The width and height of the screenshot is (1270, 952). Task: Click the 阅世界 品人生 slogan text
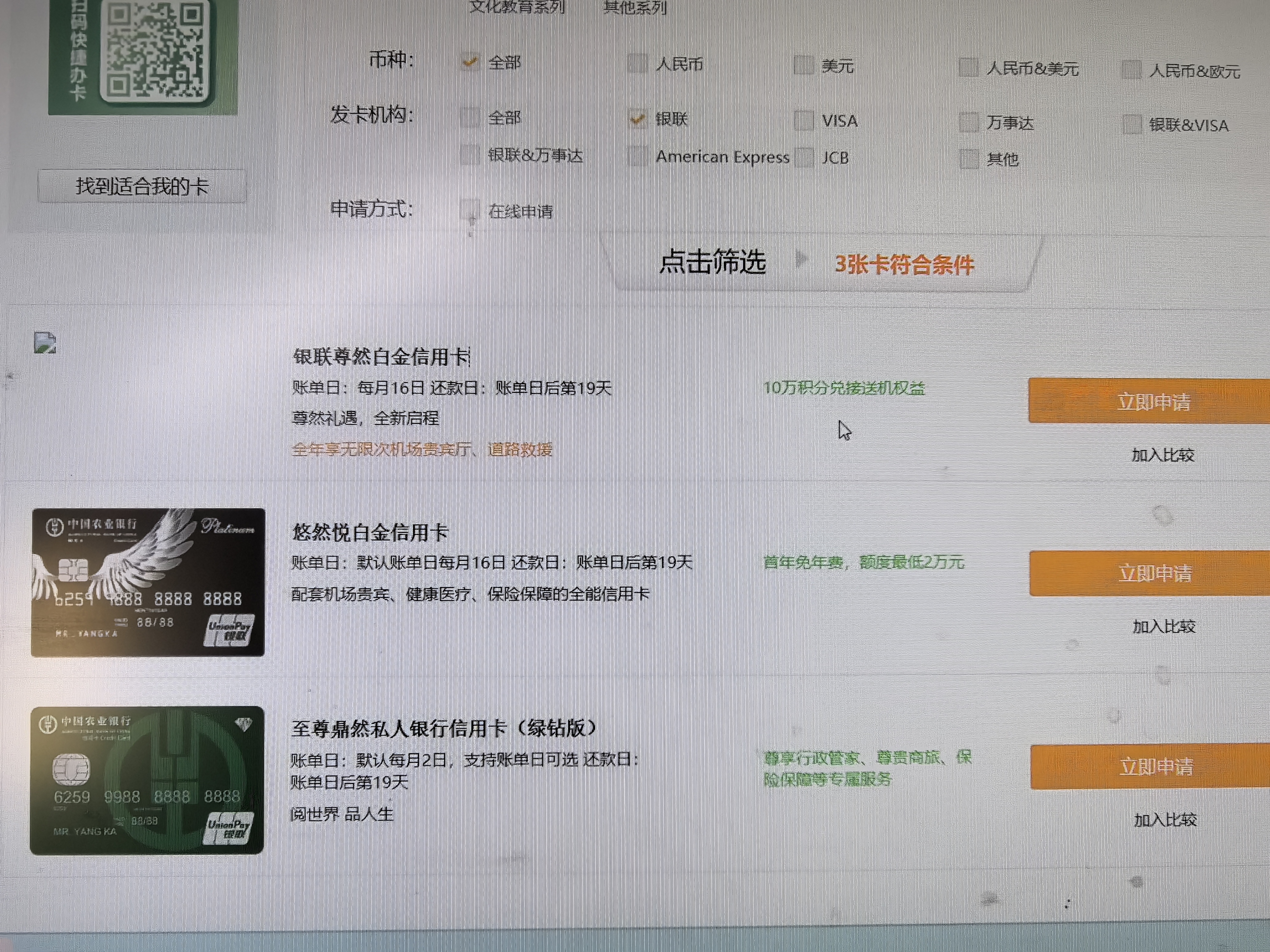point(342,814)
